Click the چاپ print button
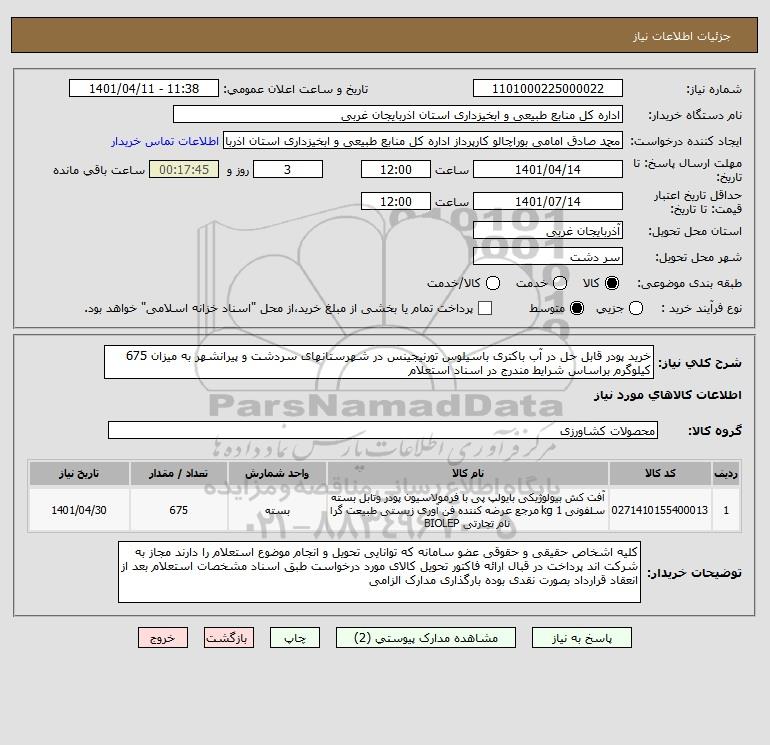This screenshot has height=745, width=770. (x=295, y=638)
